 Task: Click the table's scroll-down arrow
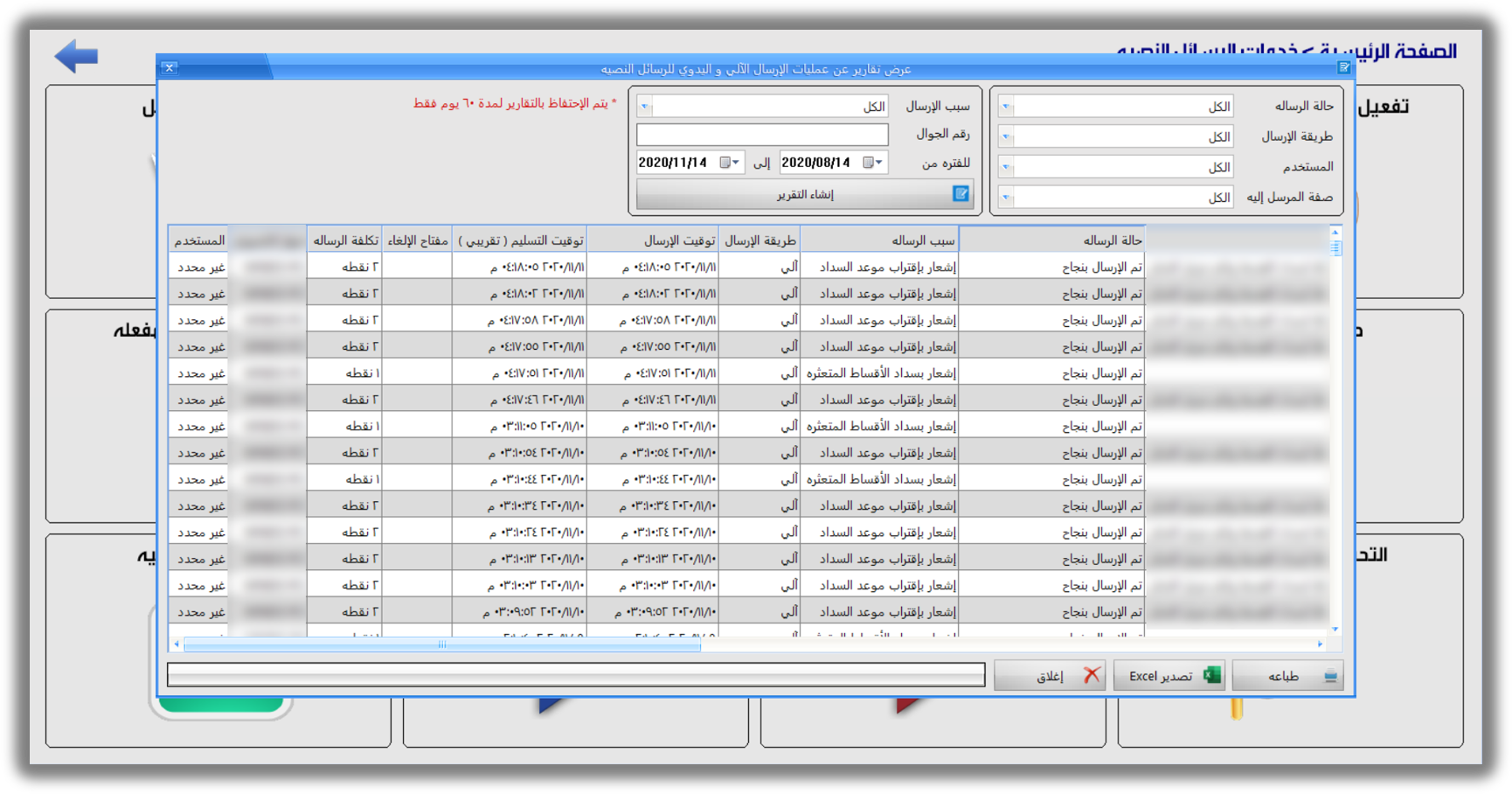(1335, 630)
